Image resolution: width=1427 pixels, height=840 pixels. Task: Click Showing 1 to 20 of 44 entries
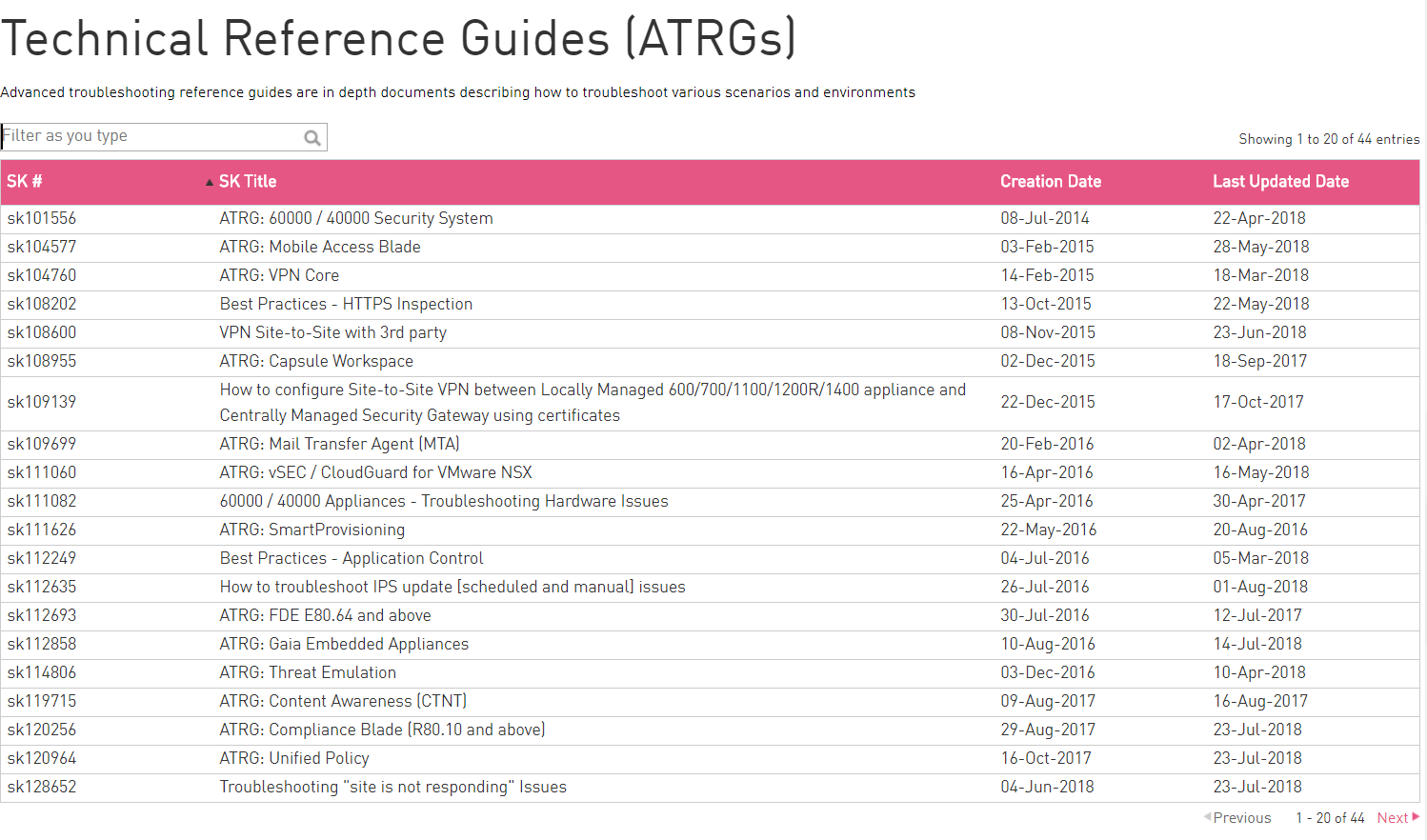(1329, 139)
